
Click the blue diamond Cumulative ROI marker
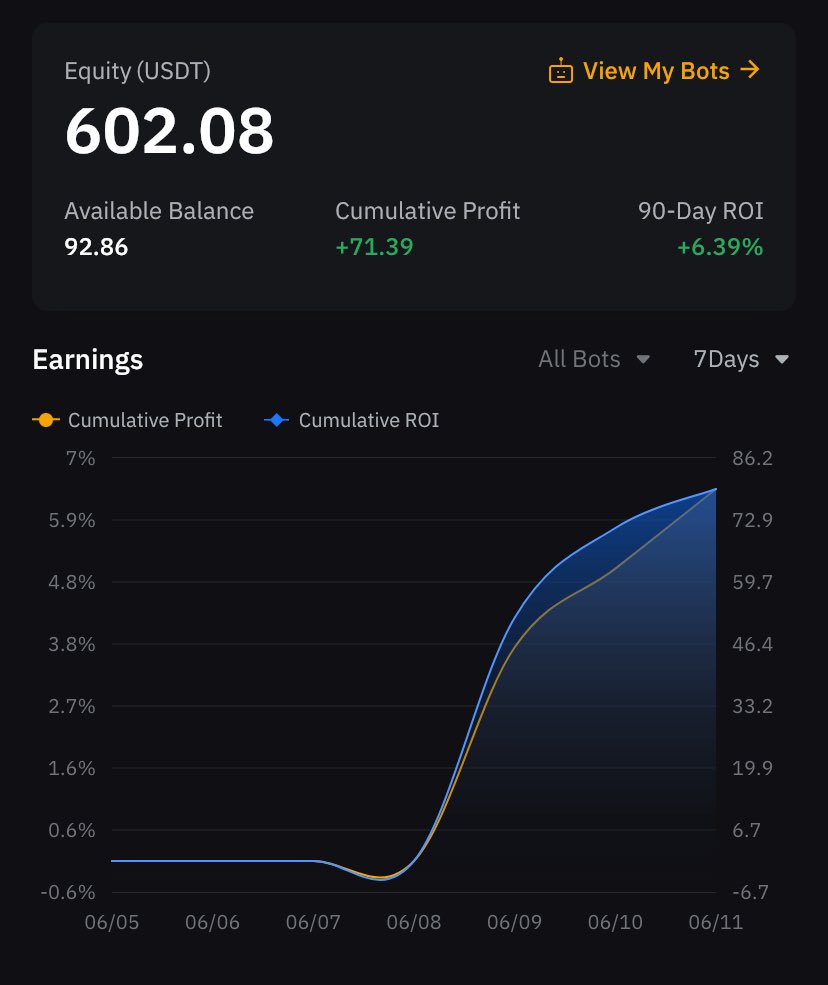coord(276,420)
